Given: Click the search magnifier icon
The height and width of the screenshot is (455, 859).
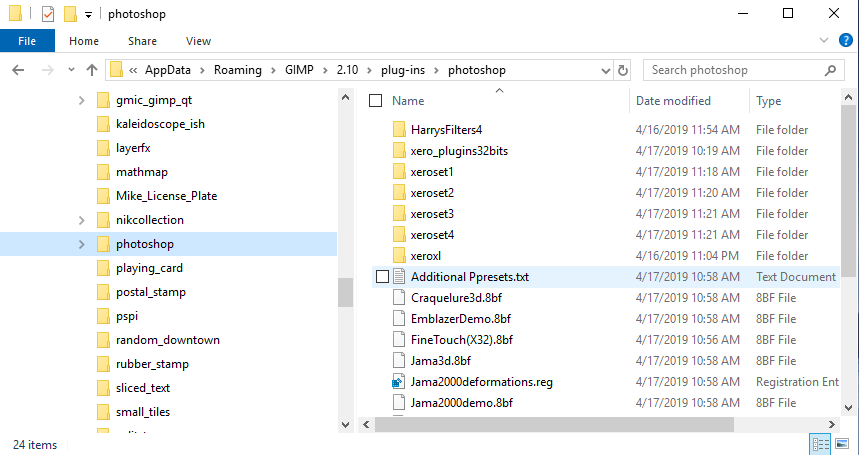Looking at the screenshot, I should [830, 70].
